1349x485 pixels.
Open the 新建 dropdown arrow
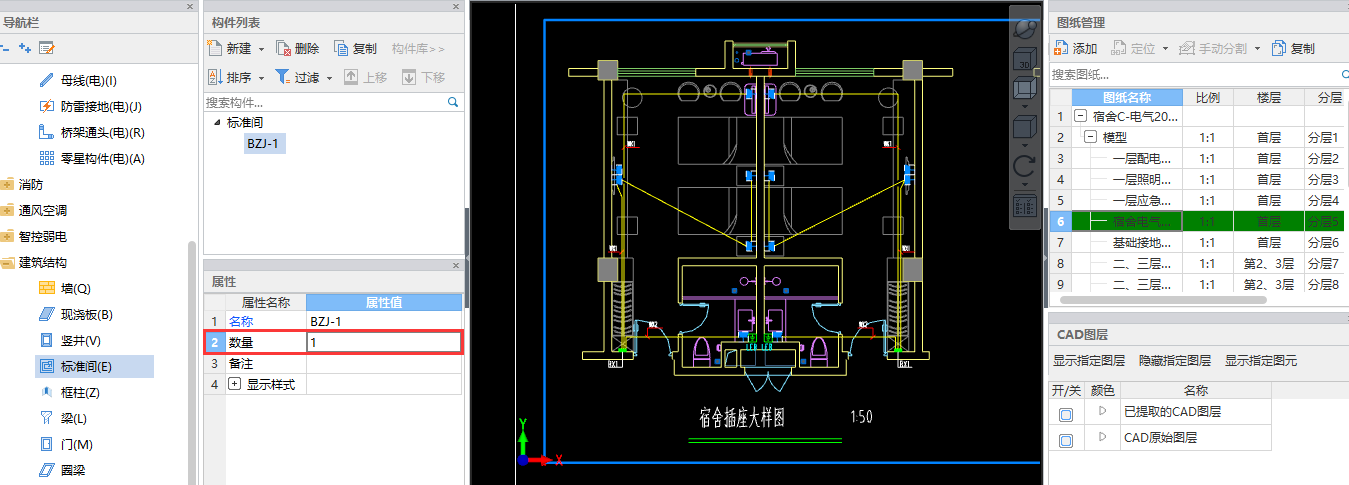coord(261,49)
